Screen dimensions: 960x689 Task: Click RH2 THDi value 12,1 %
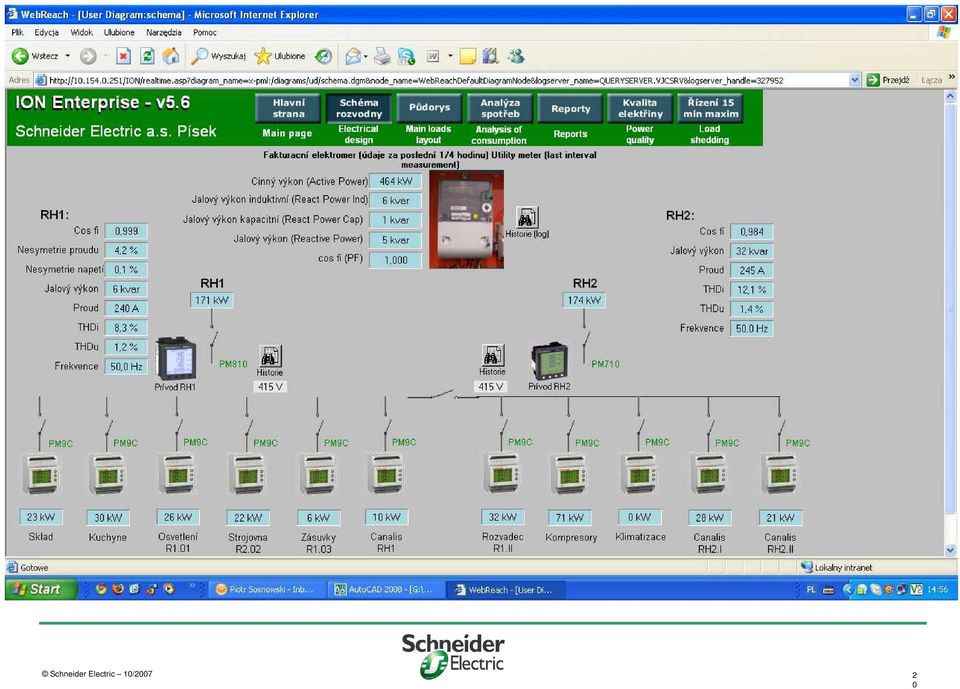point(752,290)
